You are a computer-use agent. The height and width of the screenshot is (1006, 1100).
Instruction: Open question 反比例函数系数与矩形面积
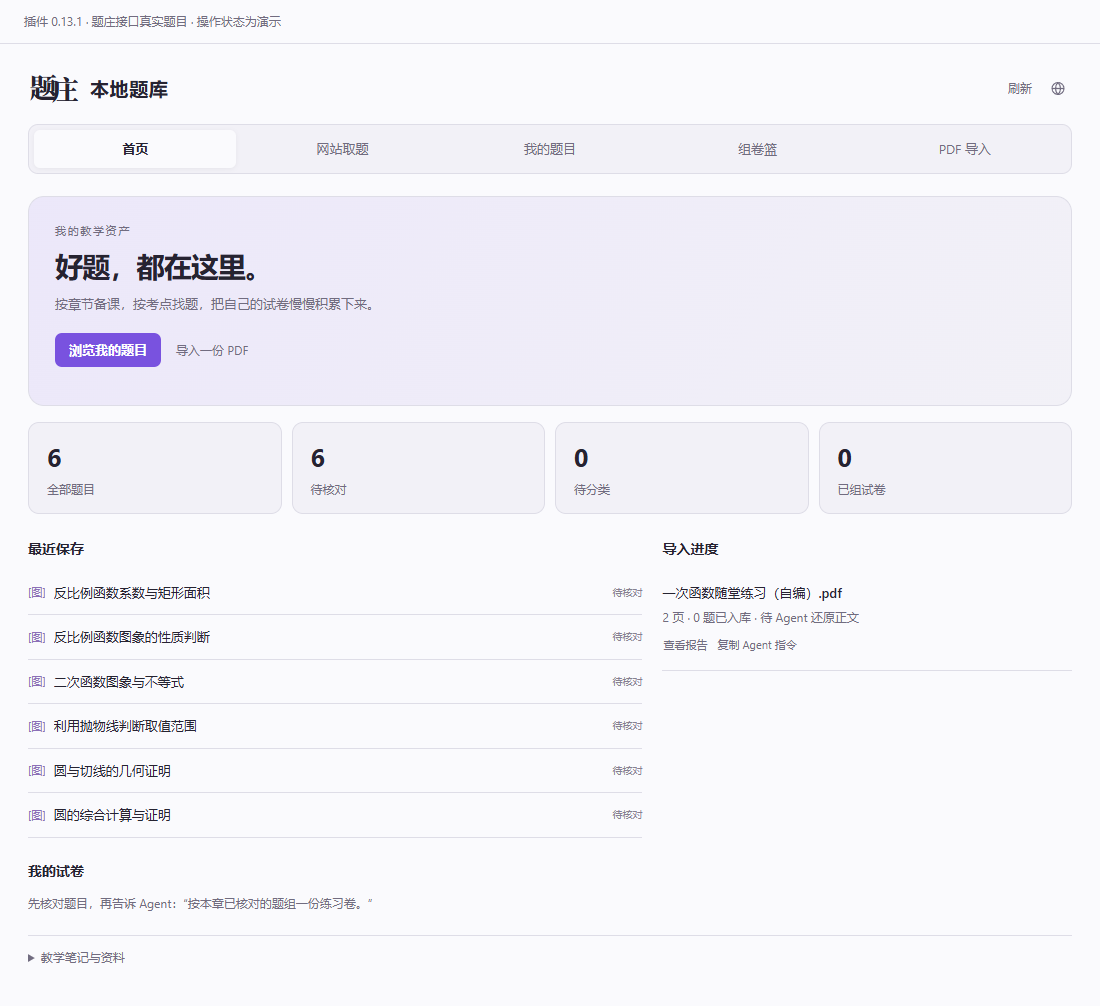[132, 593]
